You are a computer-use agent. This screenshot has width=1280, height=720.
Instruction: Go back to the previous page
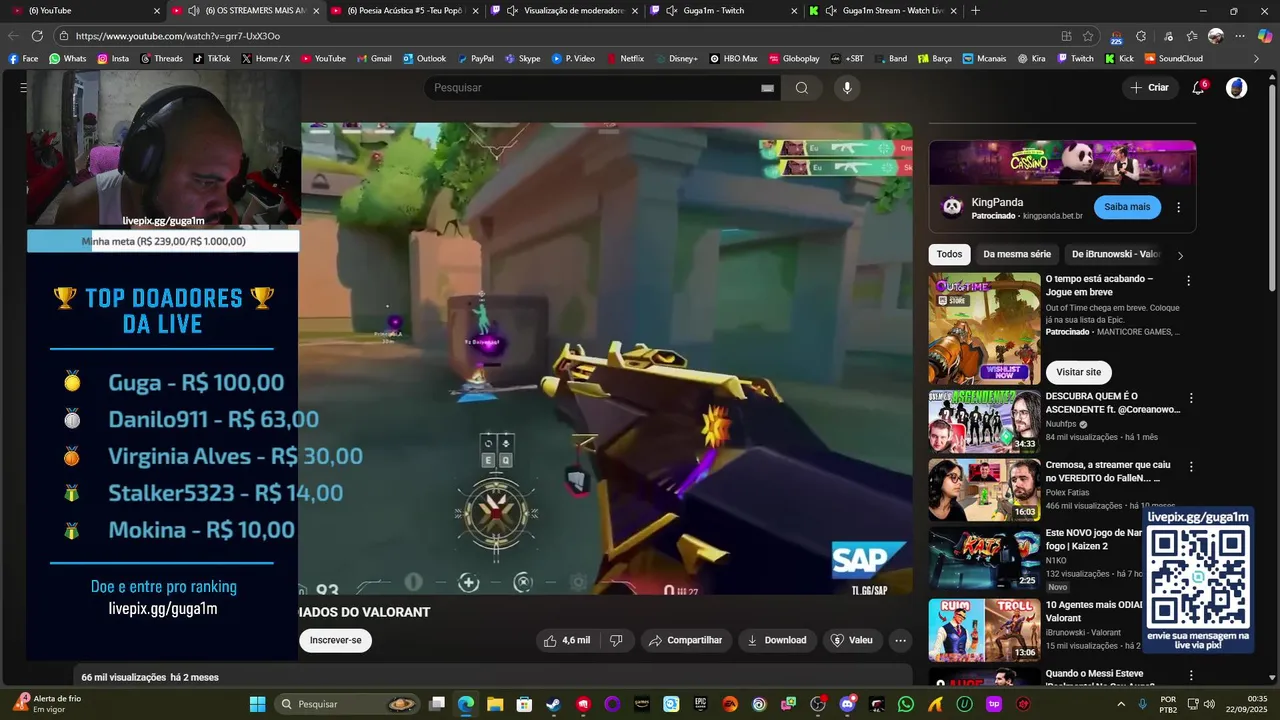click(14, 36)
